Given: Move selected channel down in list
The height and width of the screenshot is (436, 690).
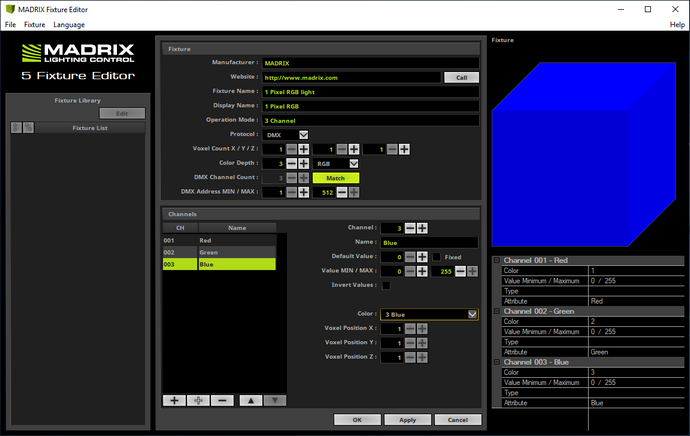Looking at the screenshot, I should [275, 400].
